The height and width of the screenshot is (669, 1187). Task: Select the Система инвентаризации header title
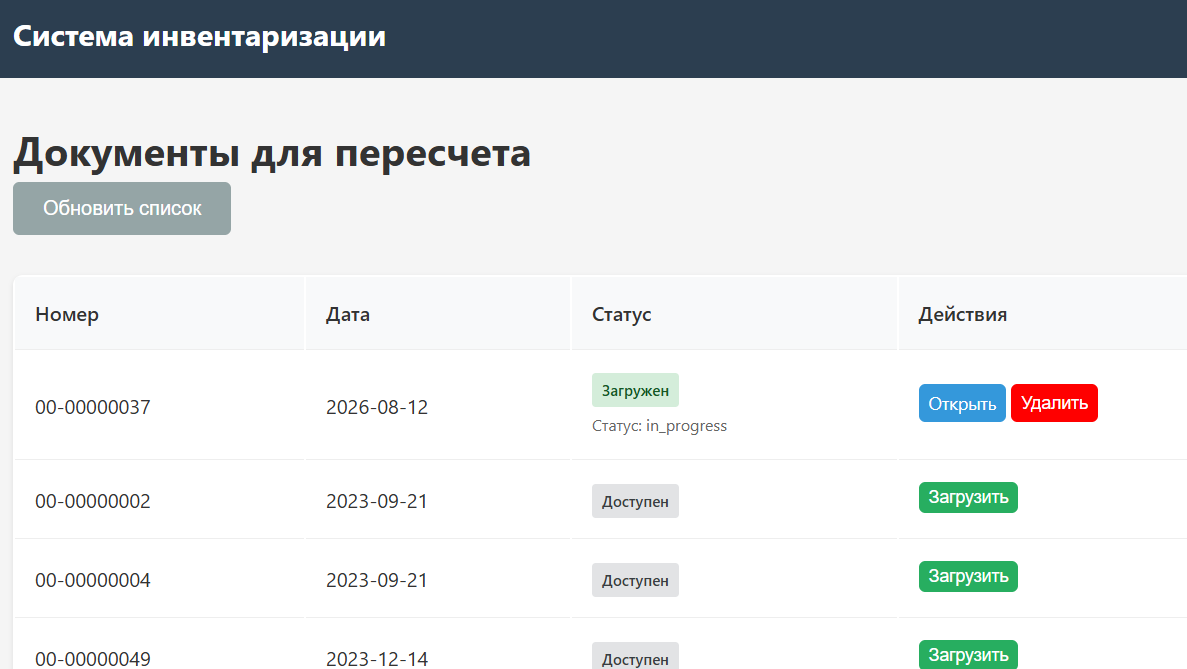(200, 36)
